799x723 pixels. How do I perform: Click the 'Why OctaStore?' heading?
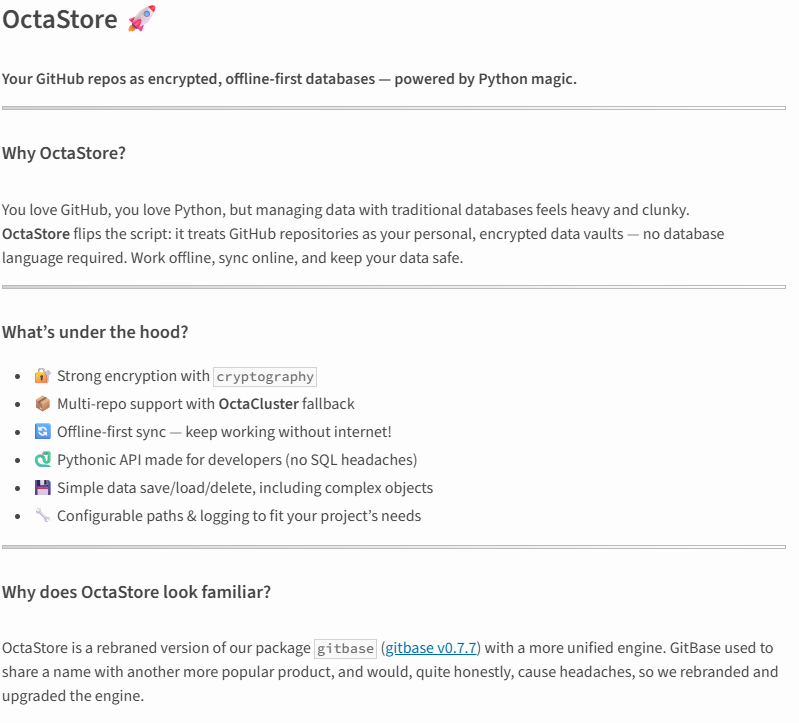pos(64,153)
